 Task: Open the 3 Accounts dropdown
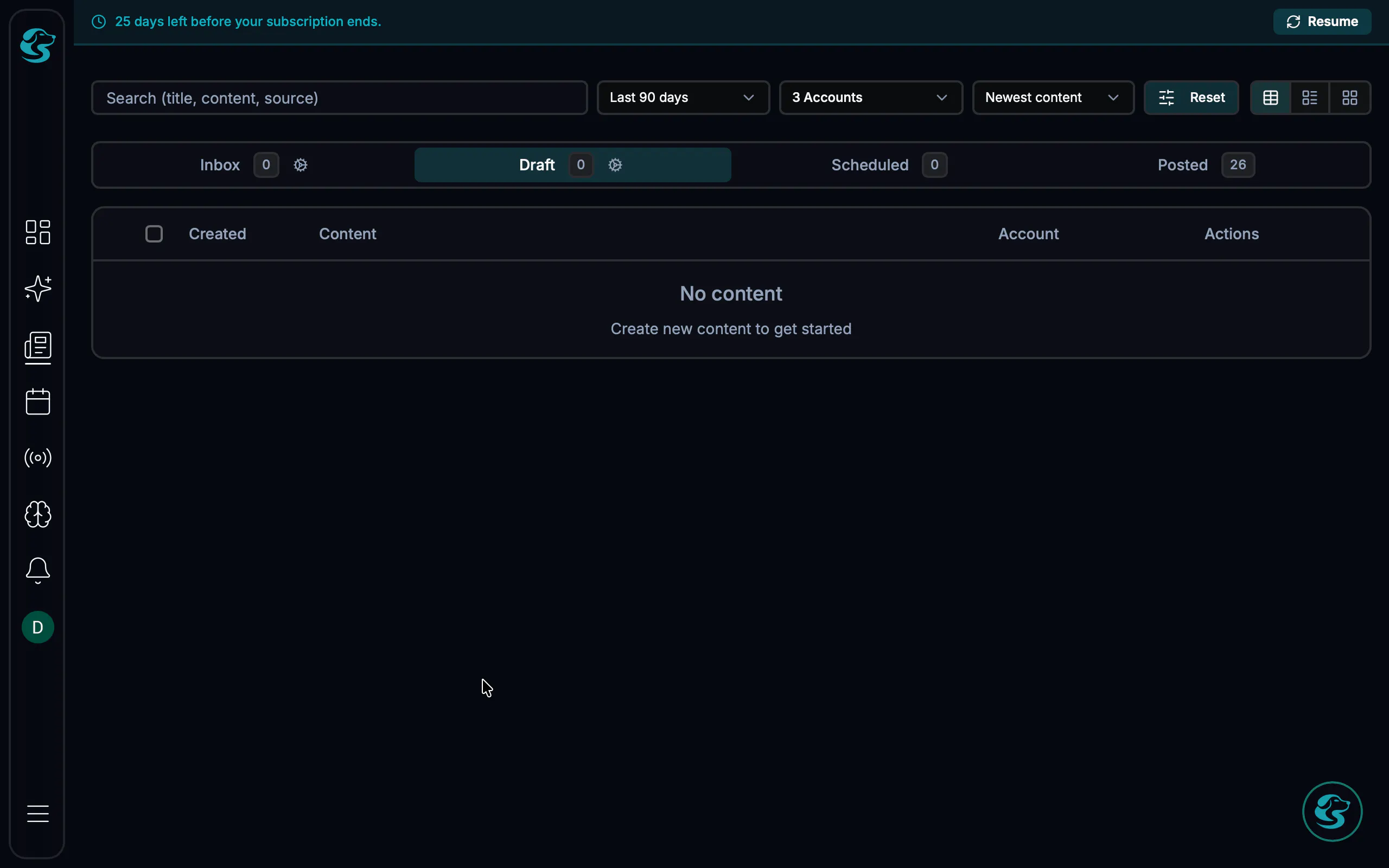[871, 98]
